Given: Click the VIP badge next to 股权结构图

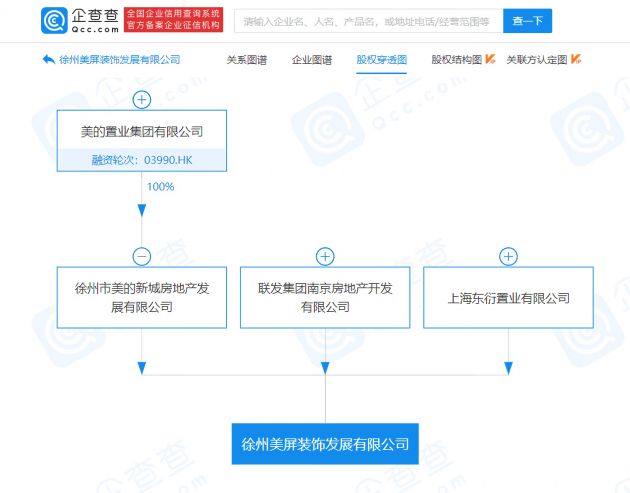Looking at the screenshot, I should [x=490, y=59].
